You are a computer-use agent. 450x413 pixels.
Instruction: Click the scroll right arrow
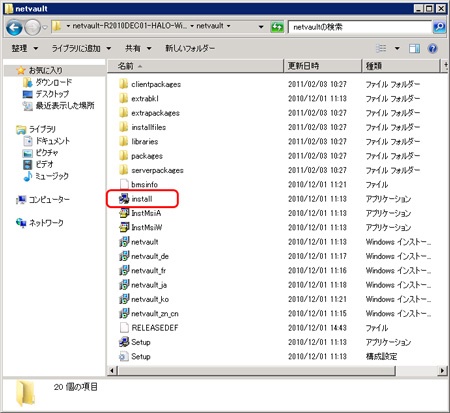442,370
